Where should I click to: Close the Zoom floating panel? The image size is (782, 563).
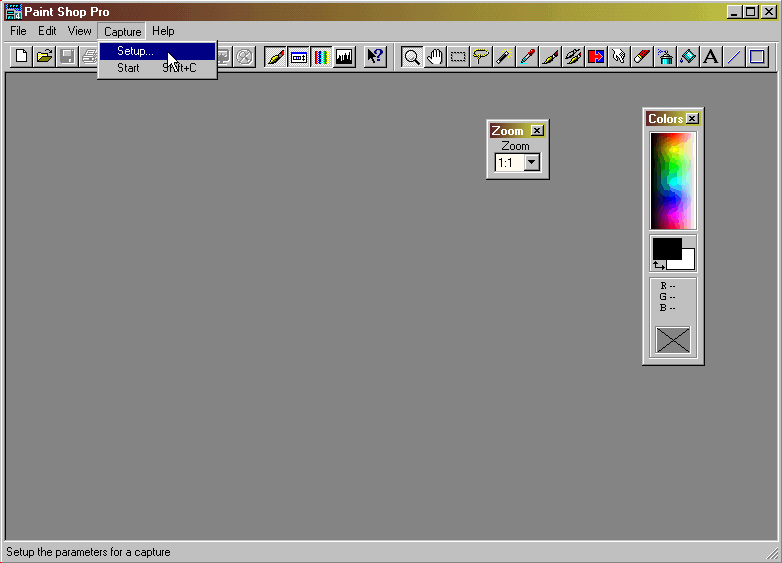pyautogui.click(x=537, y=131)
